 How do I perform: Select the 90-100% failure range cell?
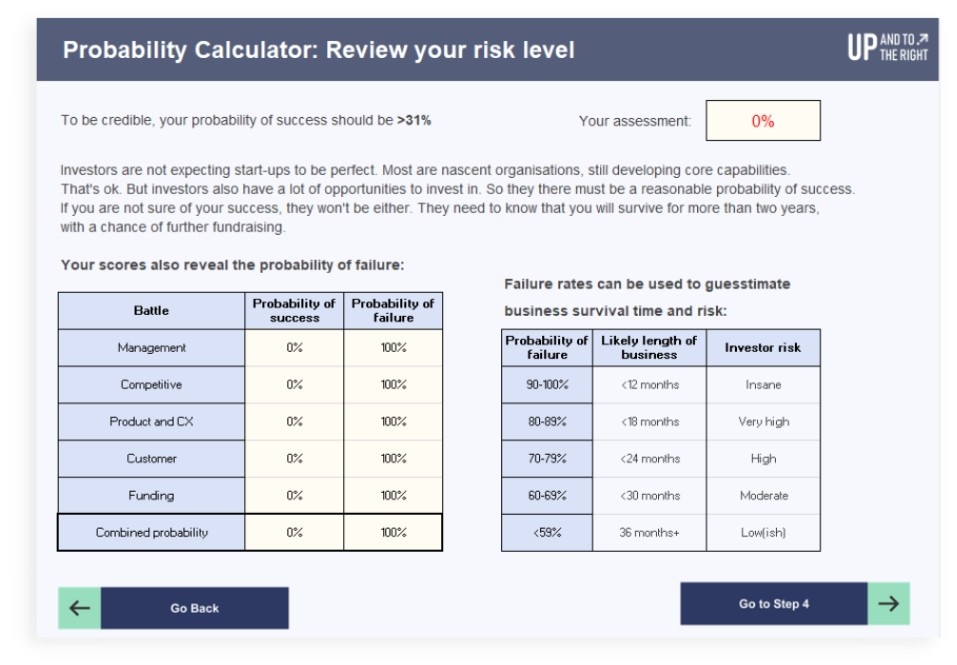click(x=547, y=385)
